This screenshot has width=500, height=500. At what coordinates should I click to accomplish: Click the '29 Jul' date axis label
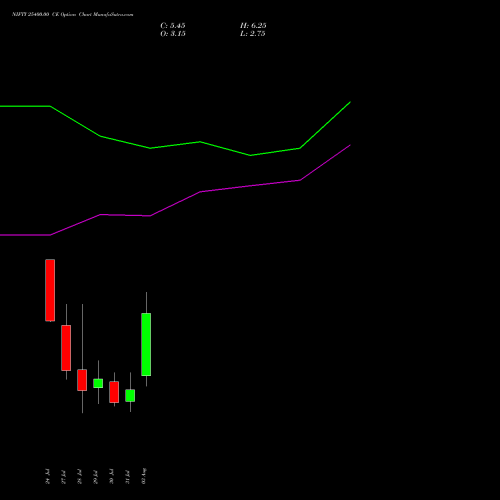point(96,477)
